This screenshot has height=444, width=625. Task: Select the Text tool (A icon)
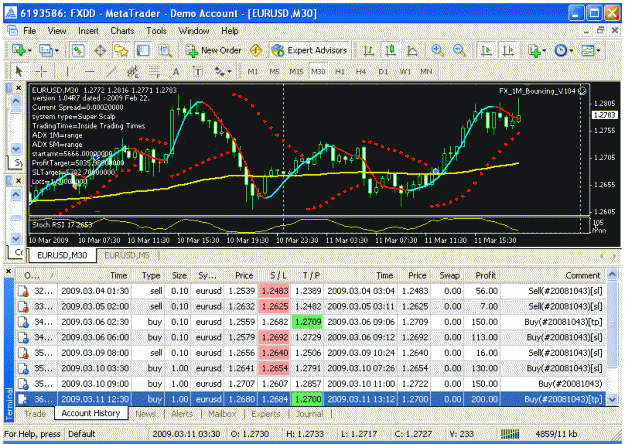pos(176,72)
